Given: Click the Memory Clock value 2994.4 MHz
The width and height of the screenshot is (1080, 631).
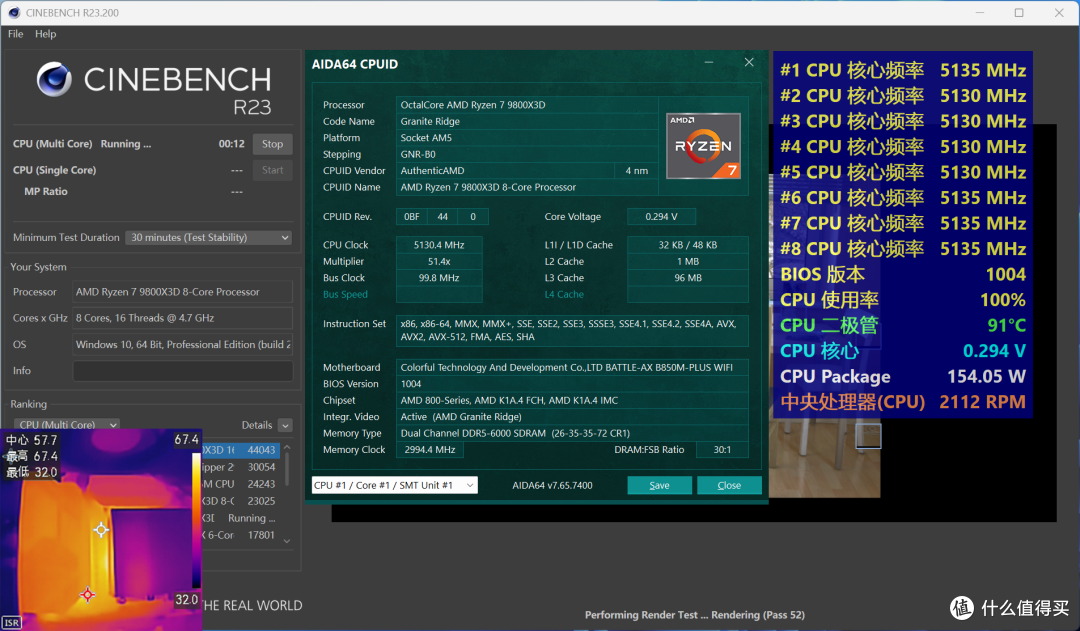Looking at the screenshot, I should pyautogui.click(x=430, y=450).
